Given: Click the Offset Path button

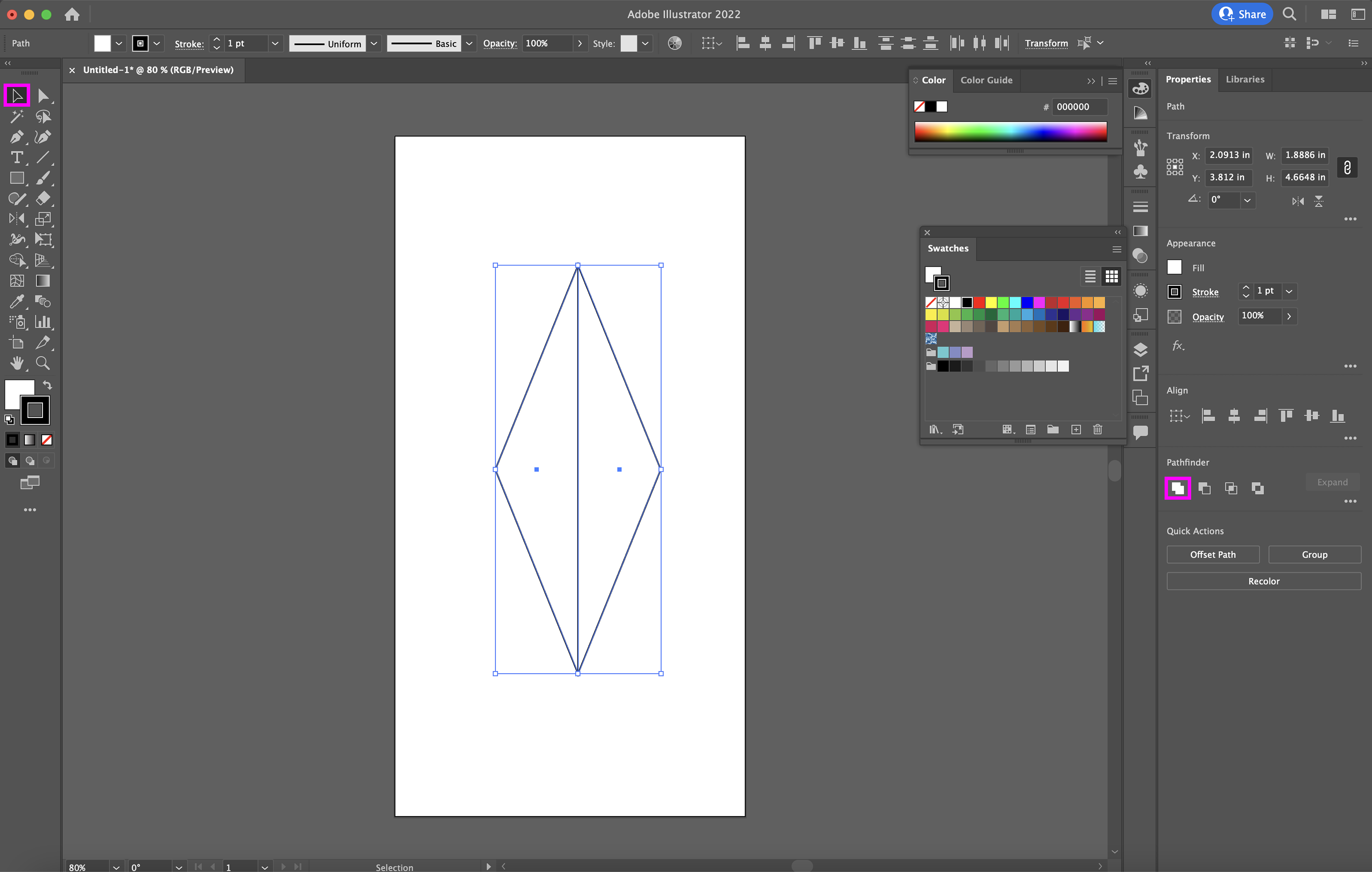Looking at the screenshot, I should [x=1213, y=554].
